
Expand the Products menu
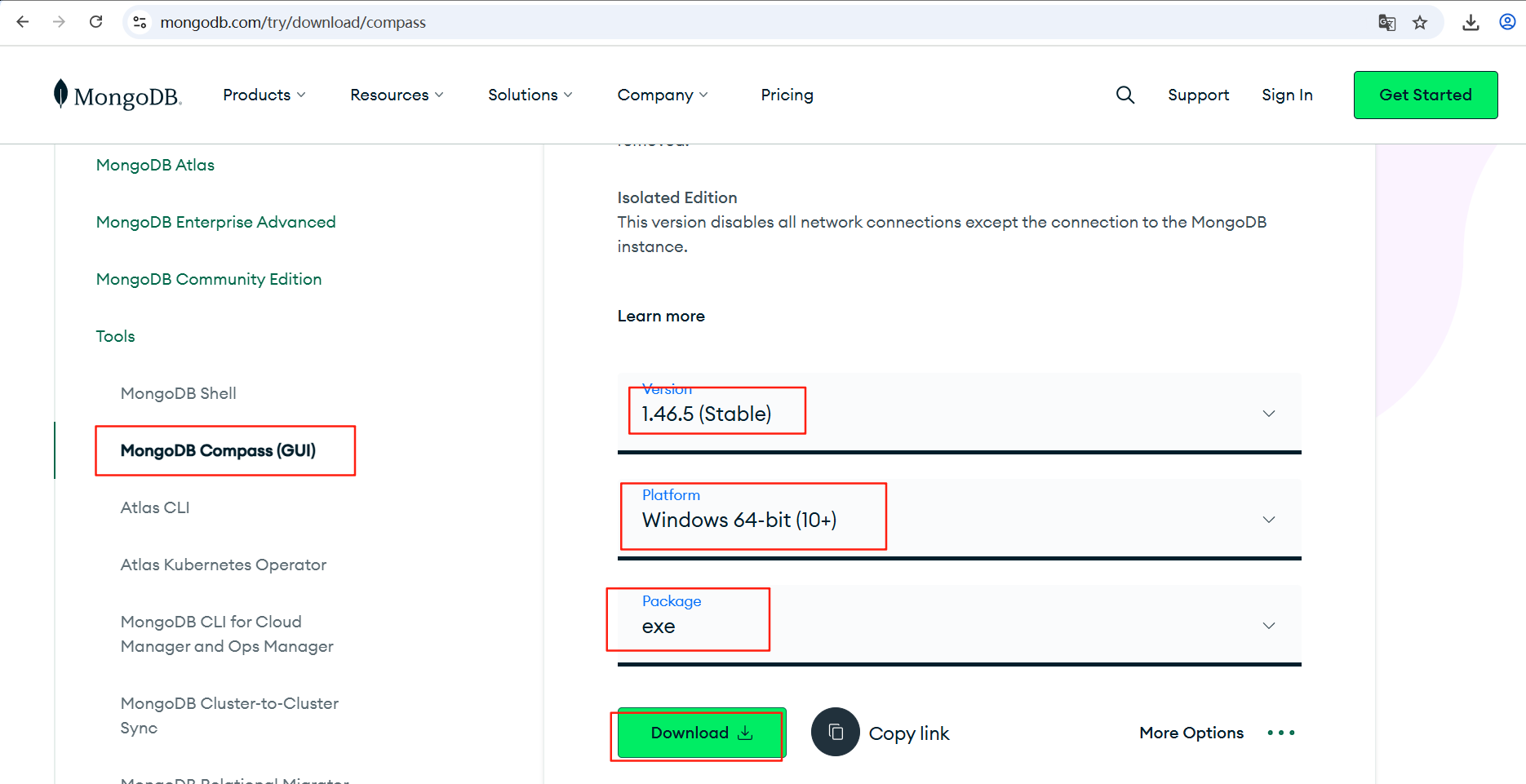click(x=264, y=95)
